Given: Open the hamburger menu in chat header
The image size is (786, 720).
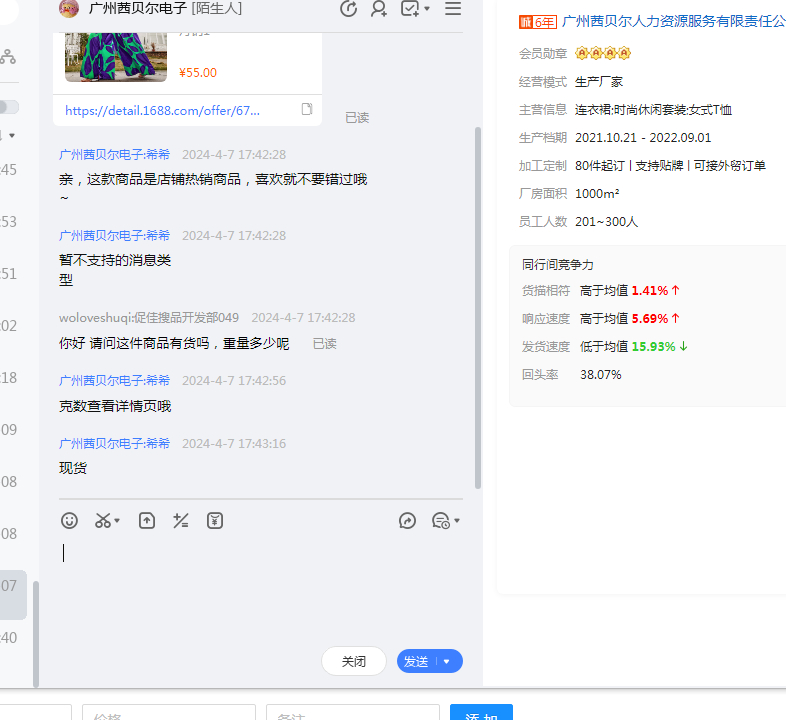Looking at the screenshot, I should click(x=453, y=9).
